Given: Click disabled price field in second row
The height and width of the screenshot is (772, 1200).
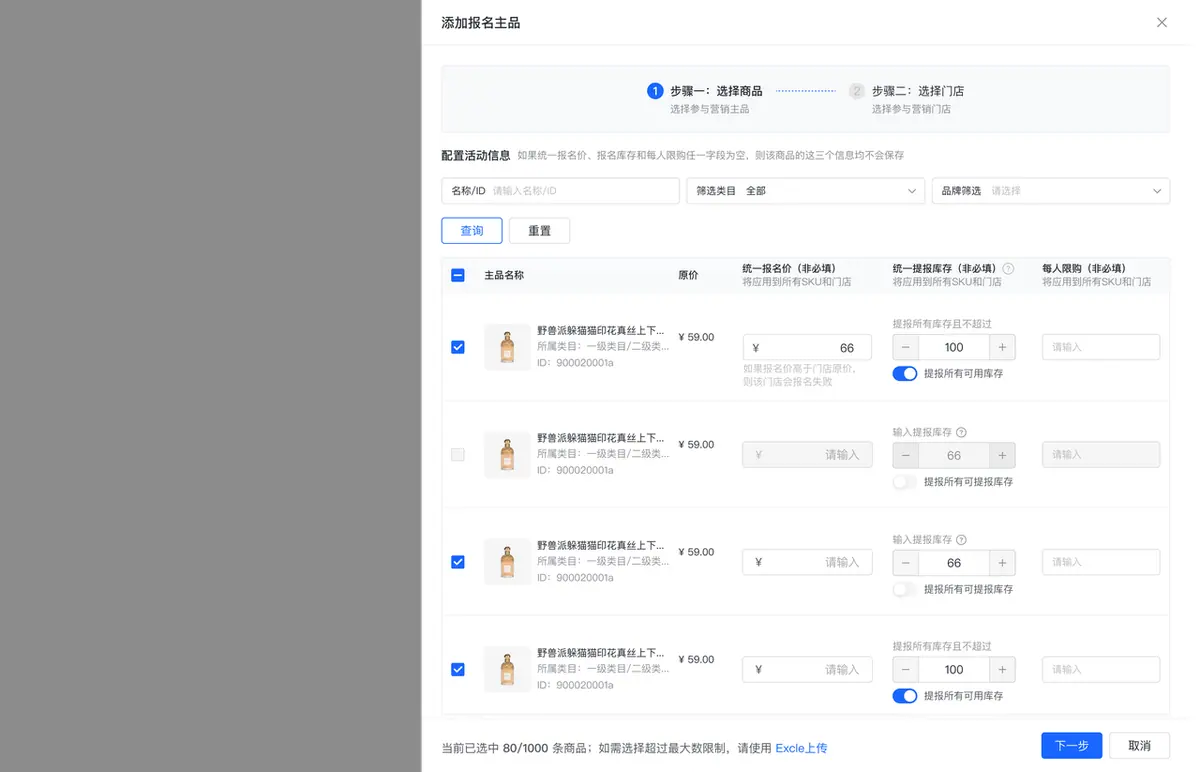Looking at the screenshot, I should point(807,455).
